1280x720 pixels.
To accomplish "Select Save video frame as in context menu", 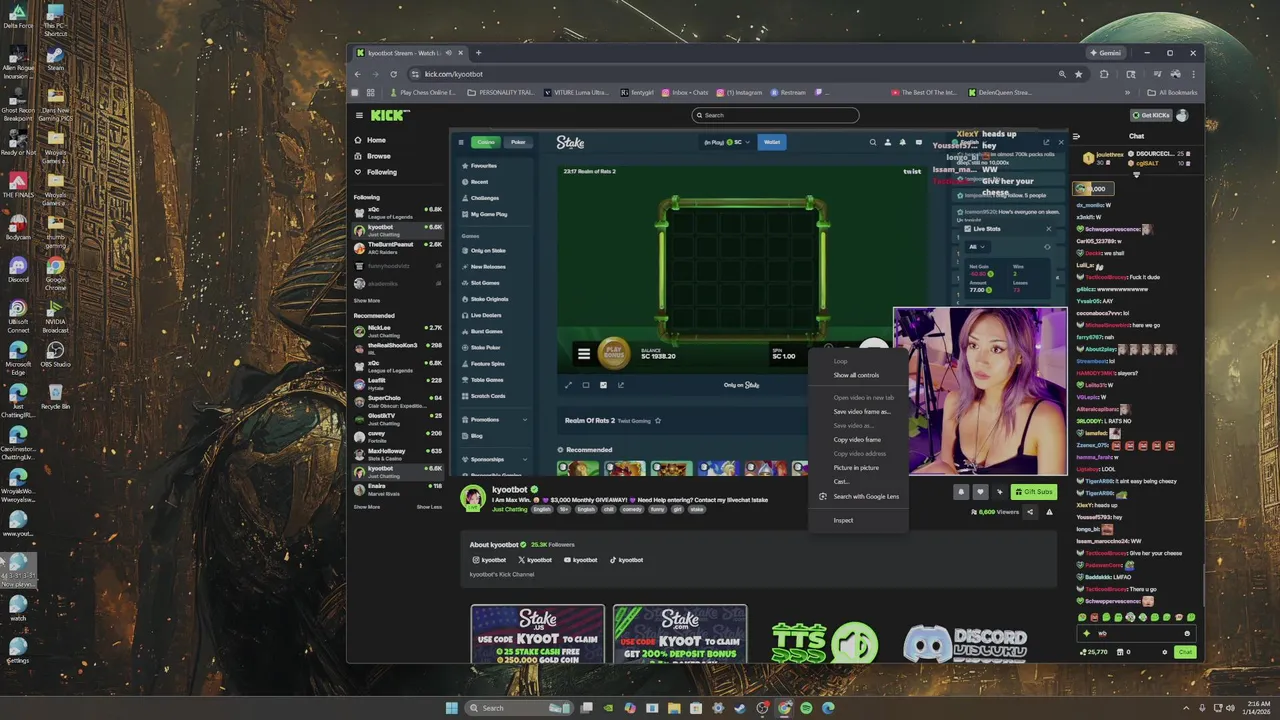I will click(861, 411).
